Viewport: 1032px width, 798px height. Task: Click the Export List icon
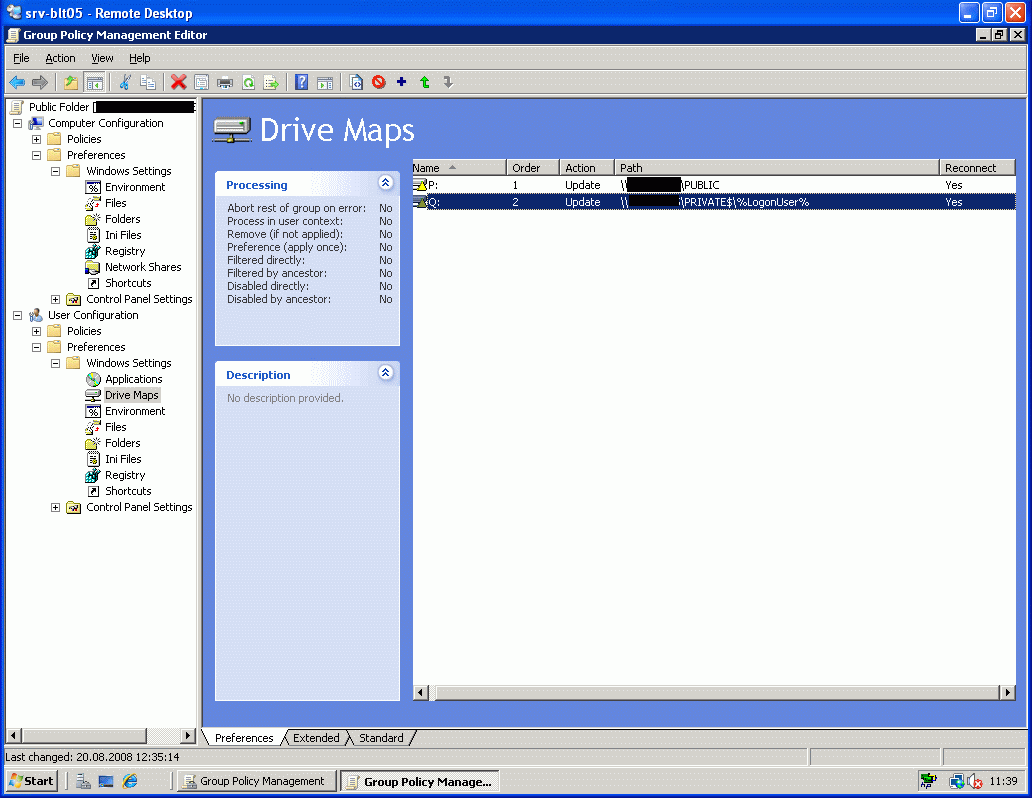tap(271, 82)
